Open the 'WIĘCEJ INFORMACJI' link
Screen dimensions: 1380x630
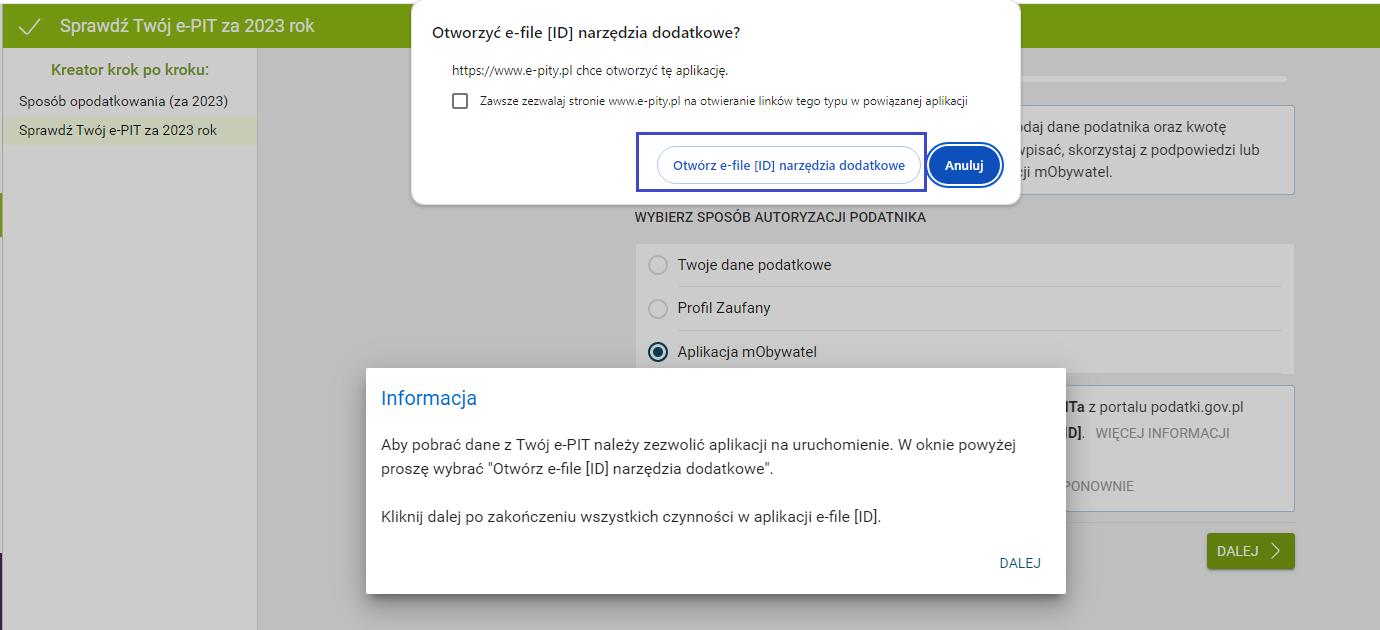[1162, 433]
